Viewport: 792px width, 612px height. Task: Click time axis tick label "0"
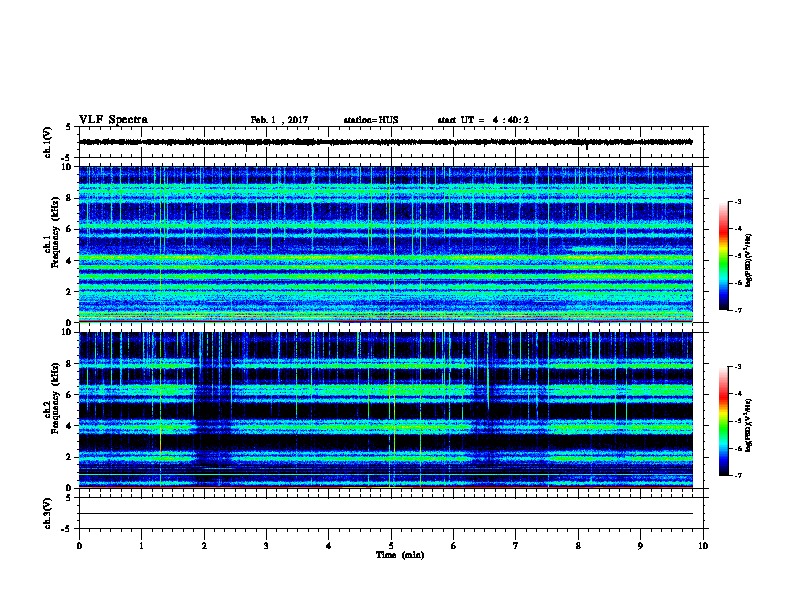point(79,546)
